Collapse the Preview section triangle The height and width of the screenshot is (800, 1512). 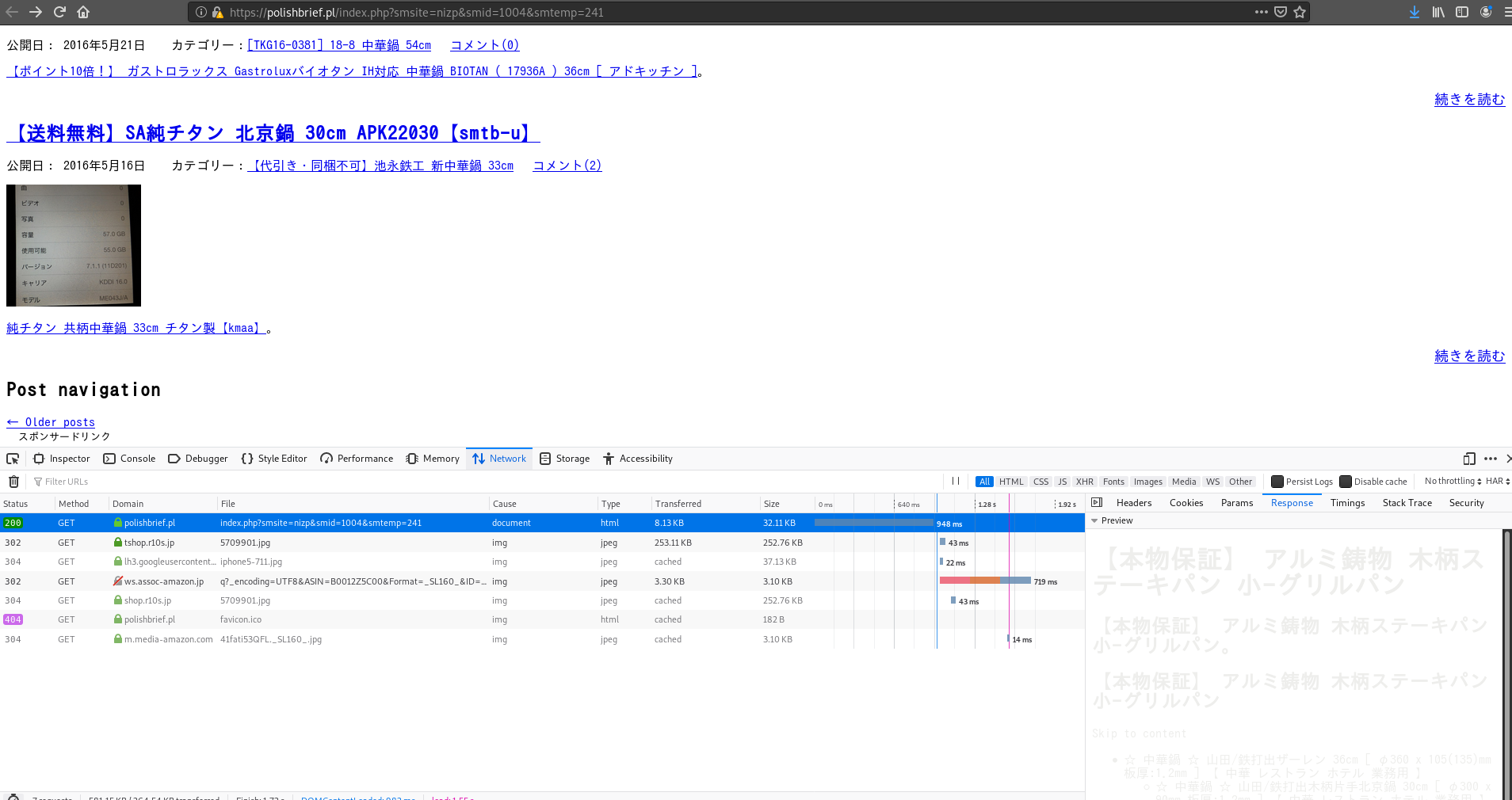pos(1094,521)
